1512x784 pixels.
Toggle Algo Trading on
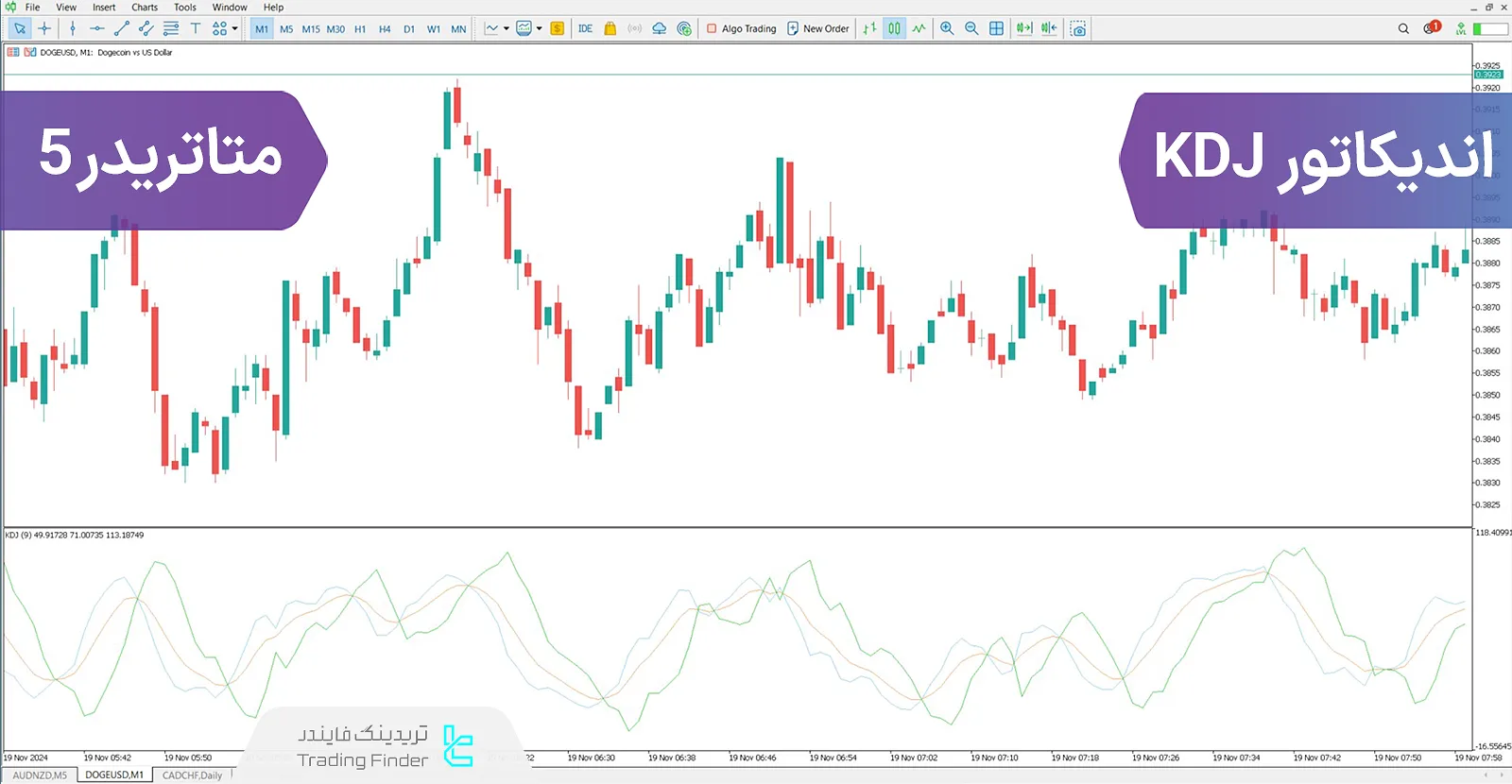(x=742, y=28)
